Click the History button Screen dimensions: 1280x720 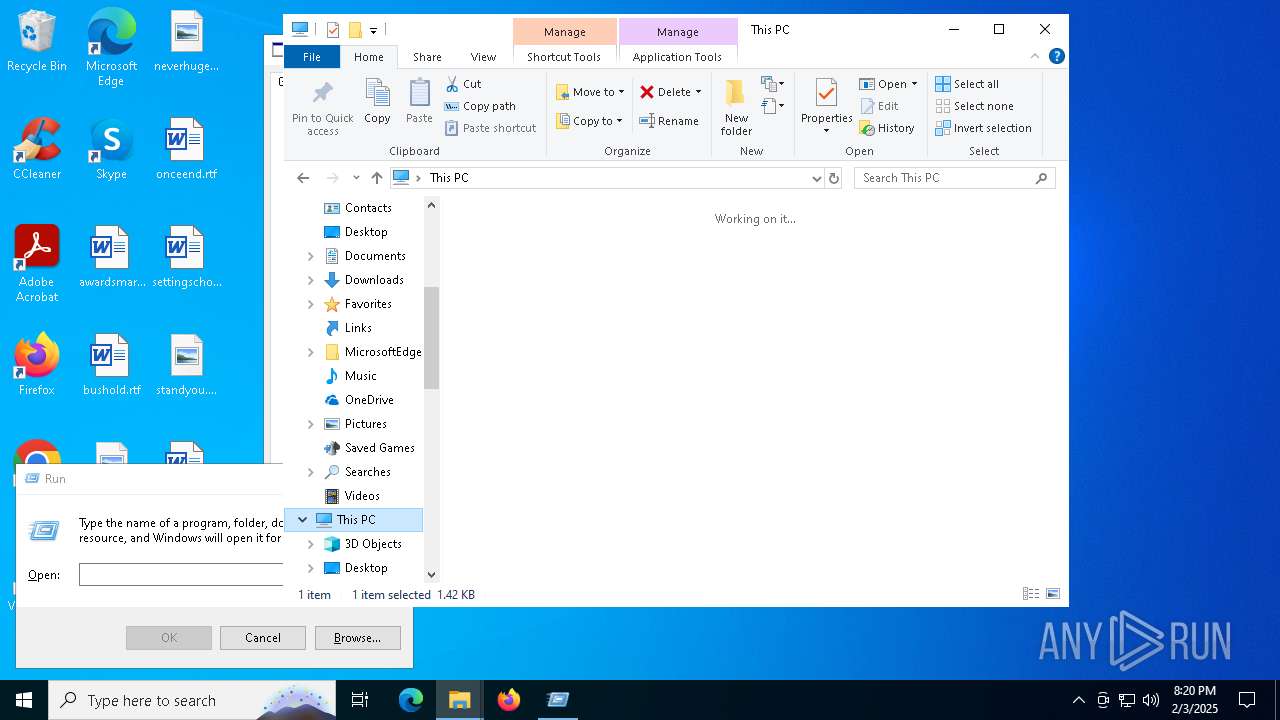coord(887,128)
